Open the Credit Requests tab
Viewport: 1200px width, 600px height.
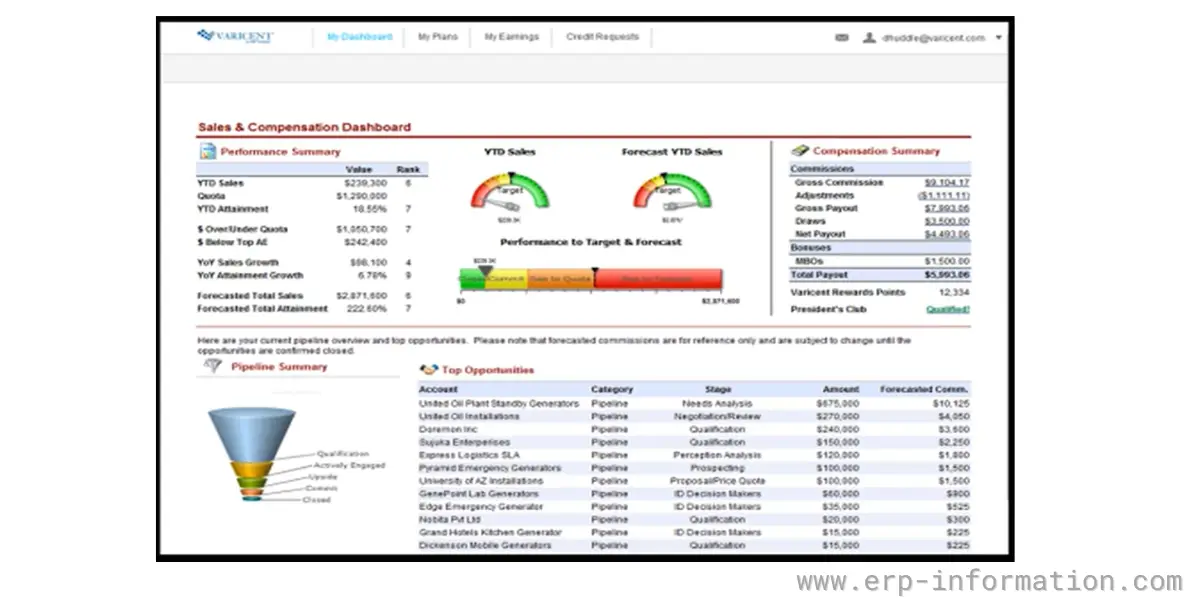click(x=602, y=37)
